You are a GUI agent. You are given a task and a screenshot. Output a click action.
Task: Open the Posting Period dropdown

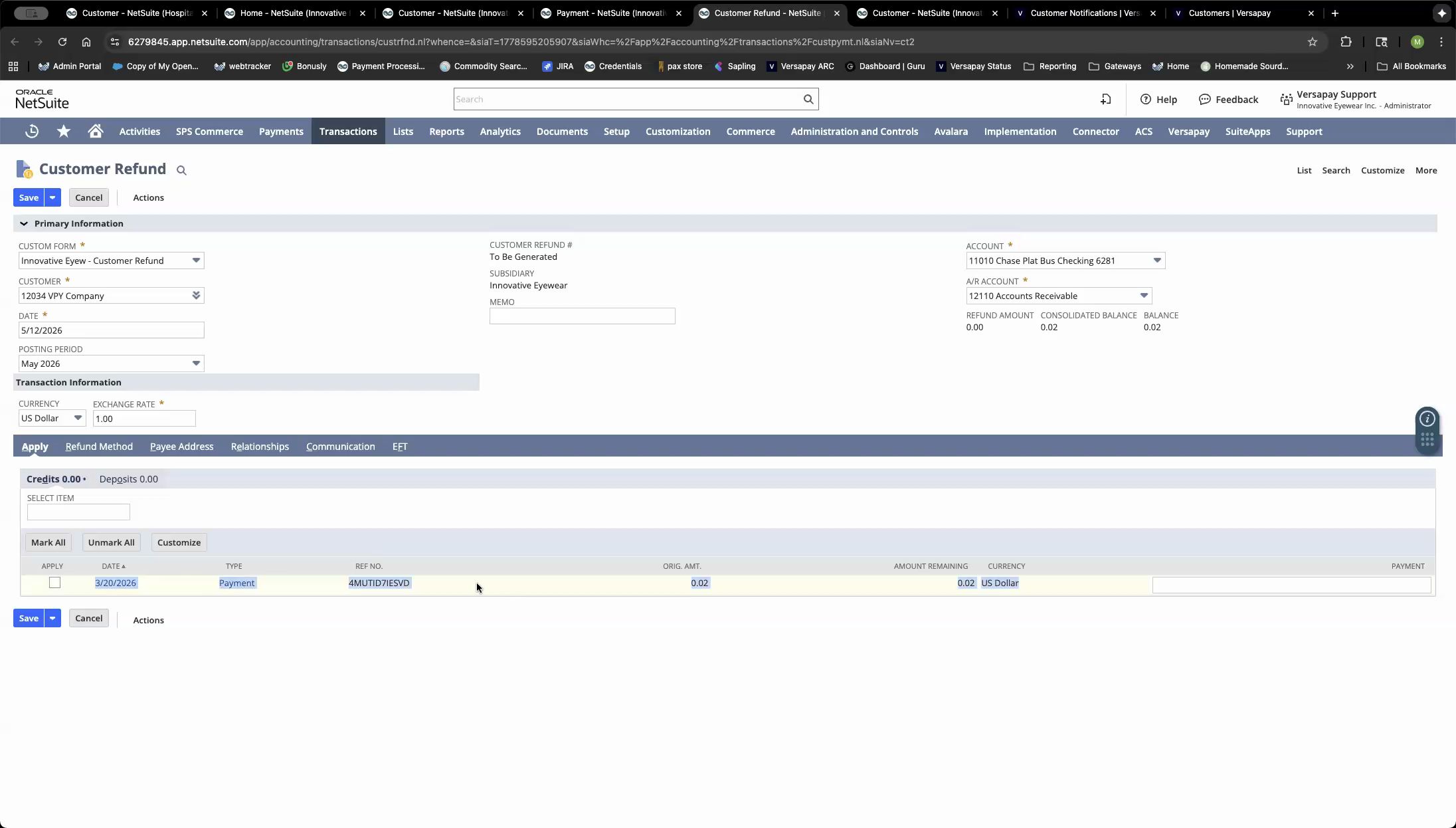pyautogui.click(x=196, y=363)
